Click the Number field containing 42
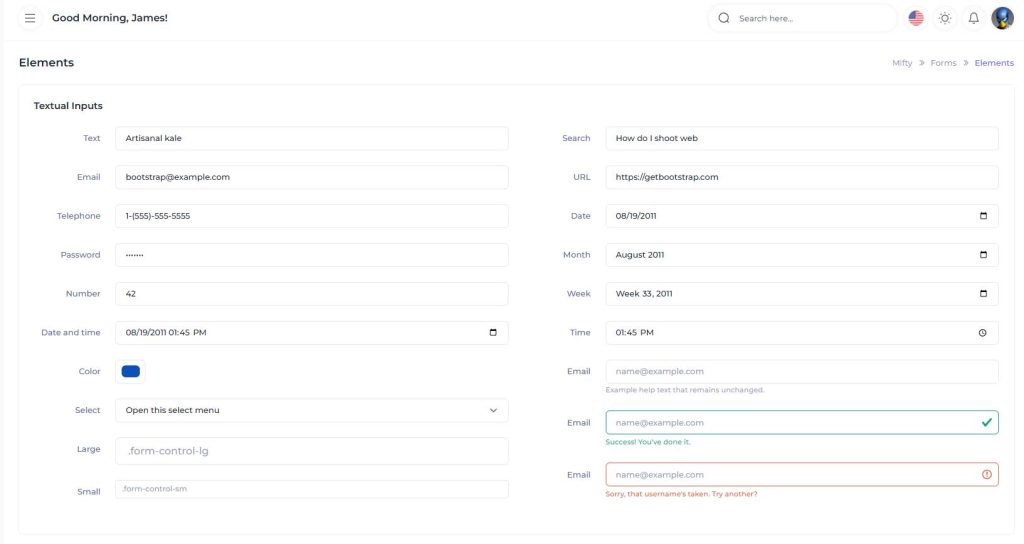Image resolution: width=1024 pixels, height=544 pixels. tap(311, 294)
